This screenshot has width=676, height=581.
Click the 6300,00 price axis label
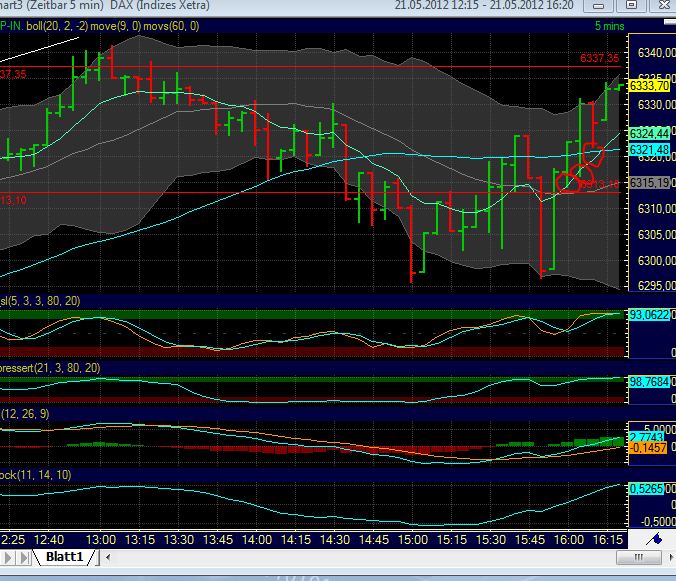[x=657, y=261]
